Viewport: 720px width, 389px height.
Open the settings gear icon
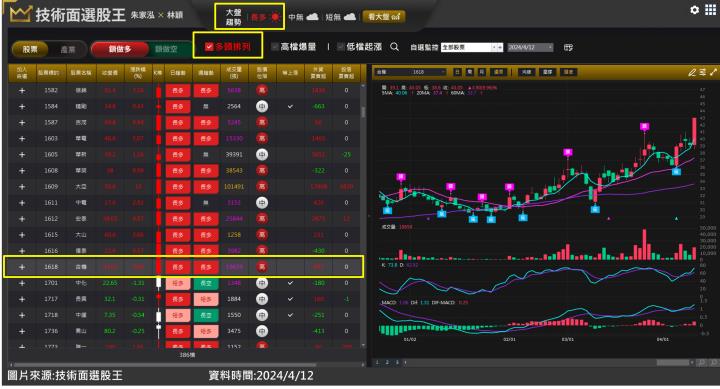tap(694, 10)
